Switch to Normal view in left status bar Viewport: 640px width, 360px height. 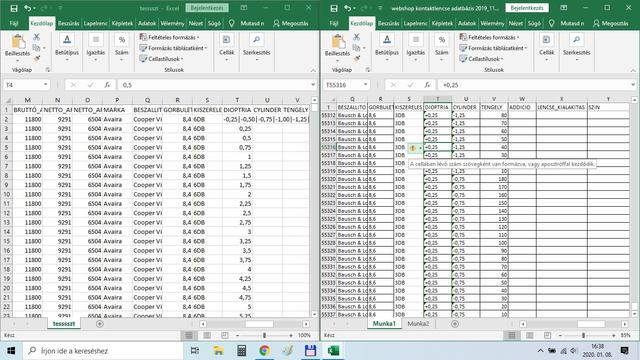click(x=189, y=335)
